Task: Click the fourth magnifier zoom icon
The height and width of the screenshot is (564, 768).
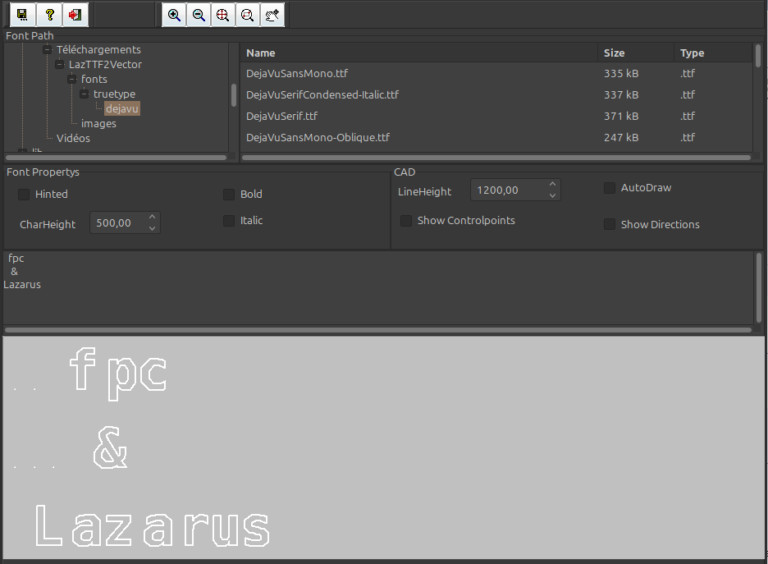Action: point(247,15)
